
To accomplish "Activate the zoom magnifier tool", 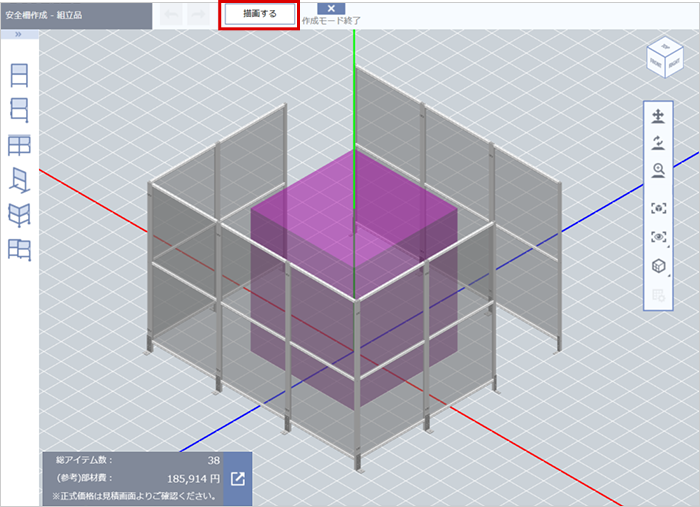I will pyautogui.click(x=658, y=170).
